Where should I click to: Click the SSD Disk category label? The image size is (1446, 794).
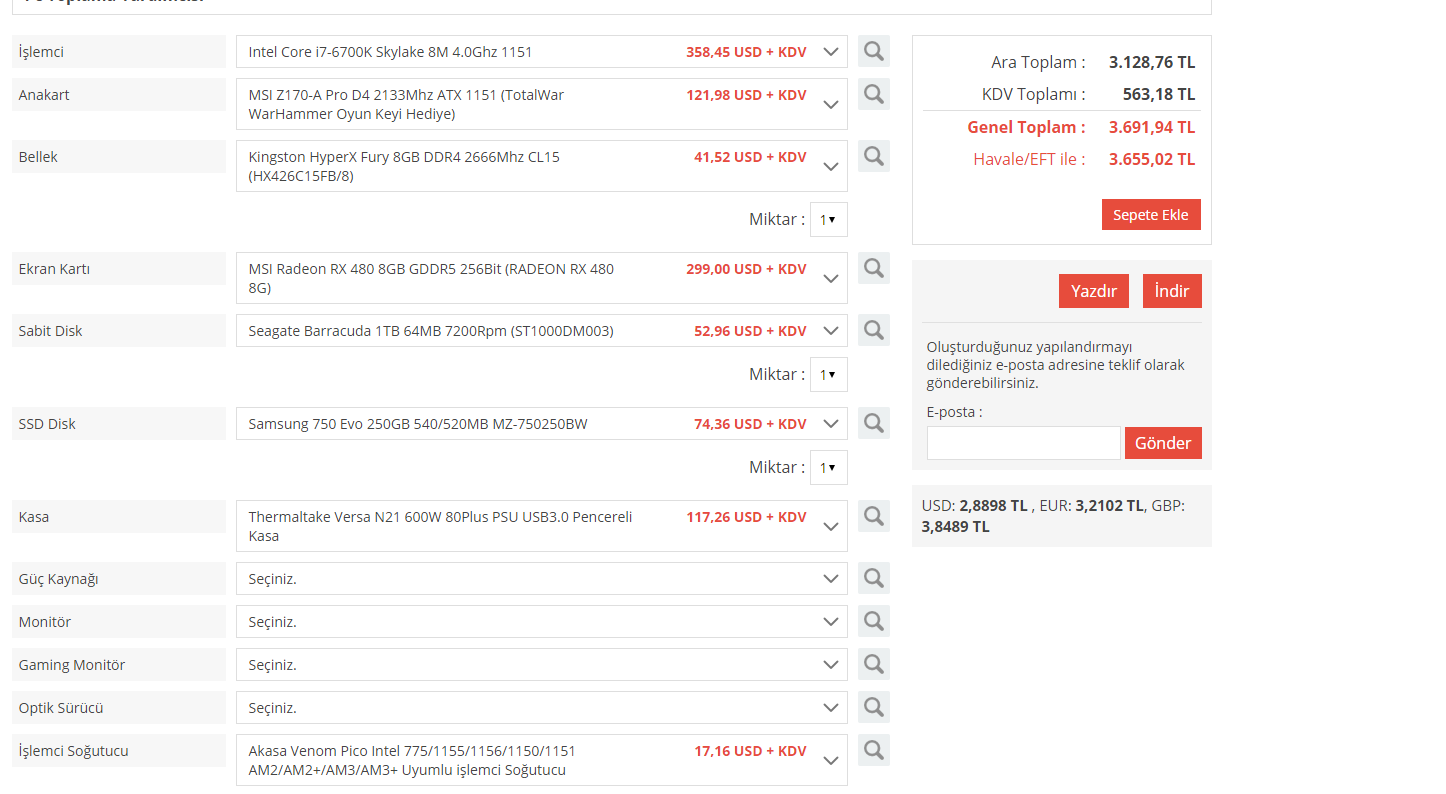(119, 424)
